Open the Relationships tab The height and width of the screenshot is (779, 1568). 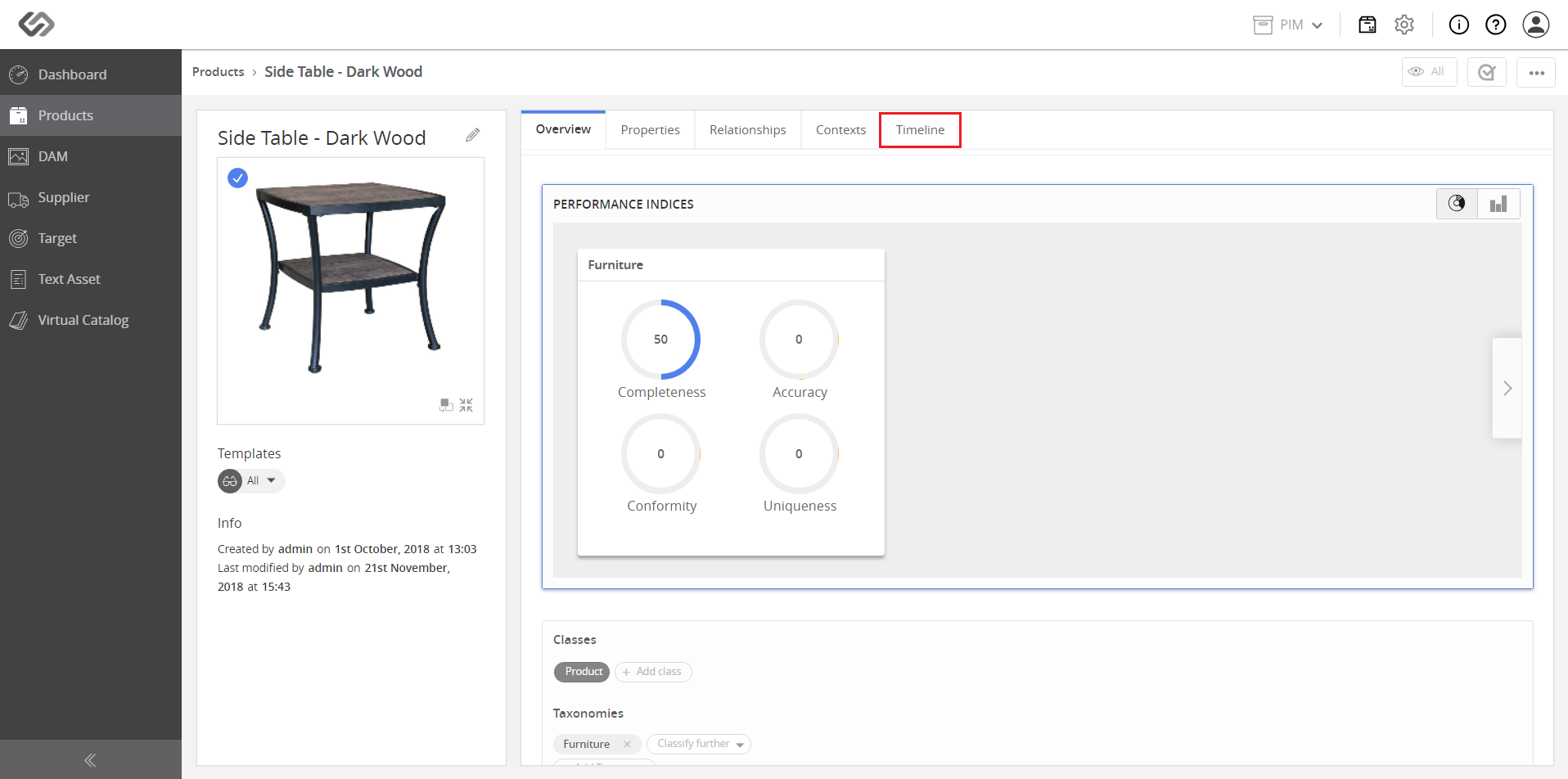(x=747, y=130)
